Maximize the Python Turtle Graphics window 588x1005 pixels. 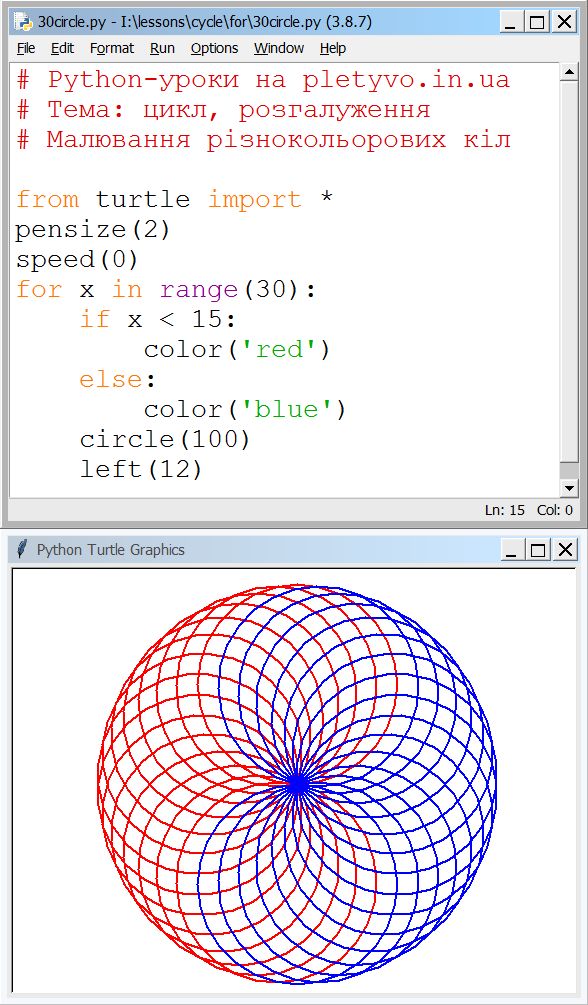(x=537, y=550)
